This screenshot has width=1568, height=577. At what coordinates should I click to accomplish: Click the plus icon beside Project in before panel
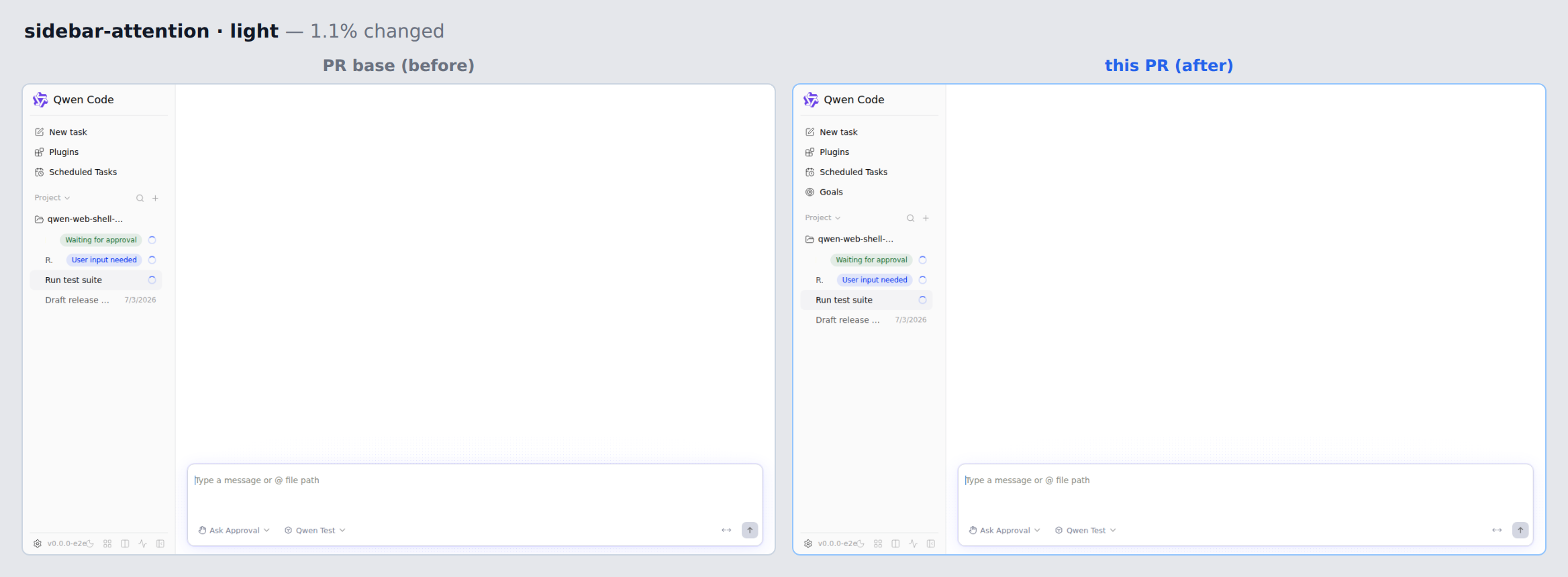(155, 198)
